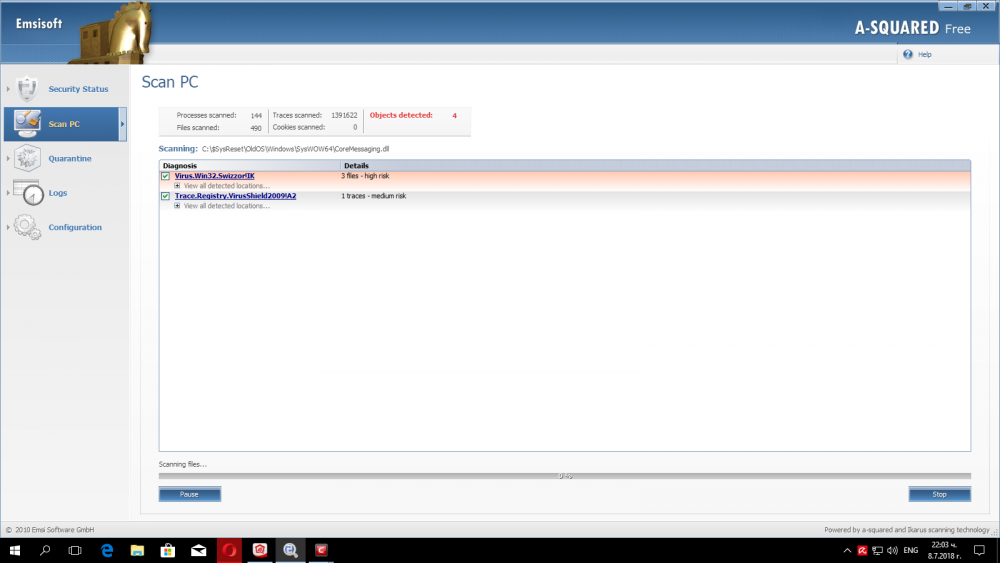Open the Configuration section
1000x563 pixels.
point(75,227)
